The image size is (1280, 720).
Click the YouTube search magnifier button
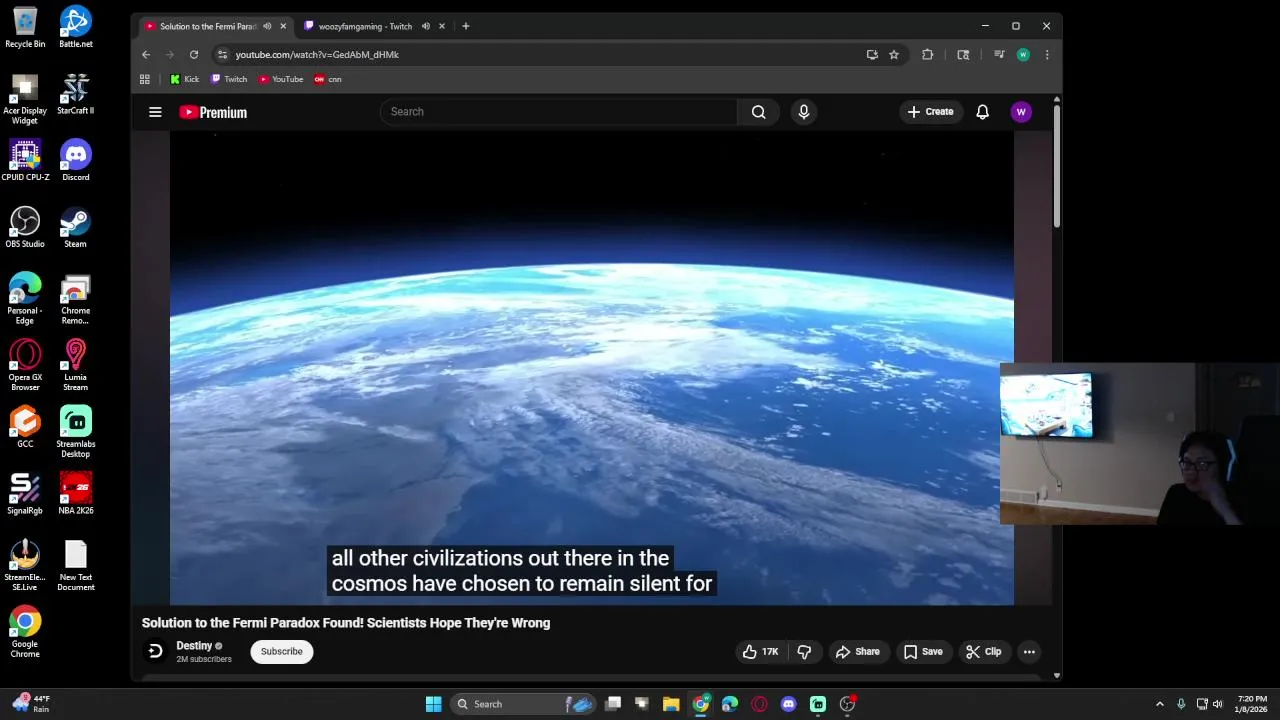click(x=758, y=112)
